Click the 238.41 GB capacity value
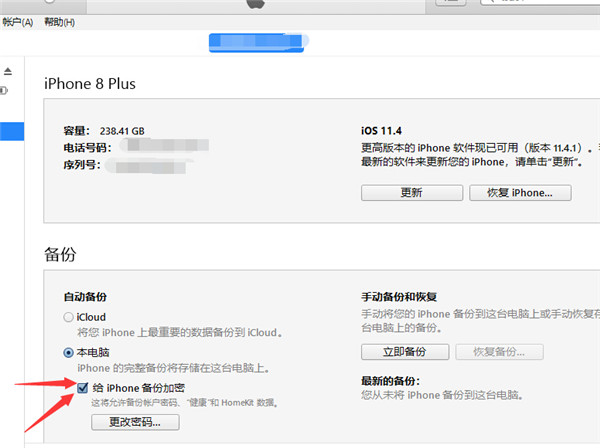The image size is (600, 448). click(x=122, y=131)
